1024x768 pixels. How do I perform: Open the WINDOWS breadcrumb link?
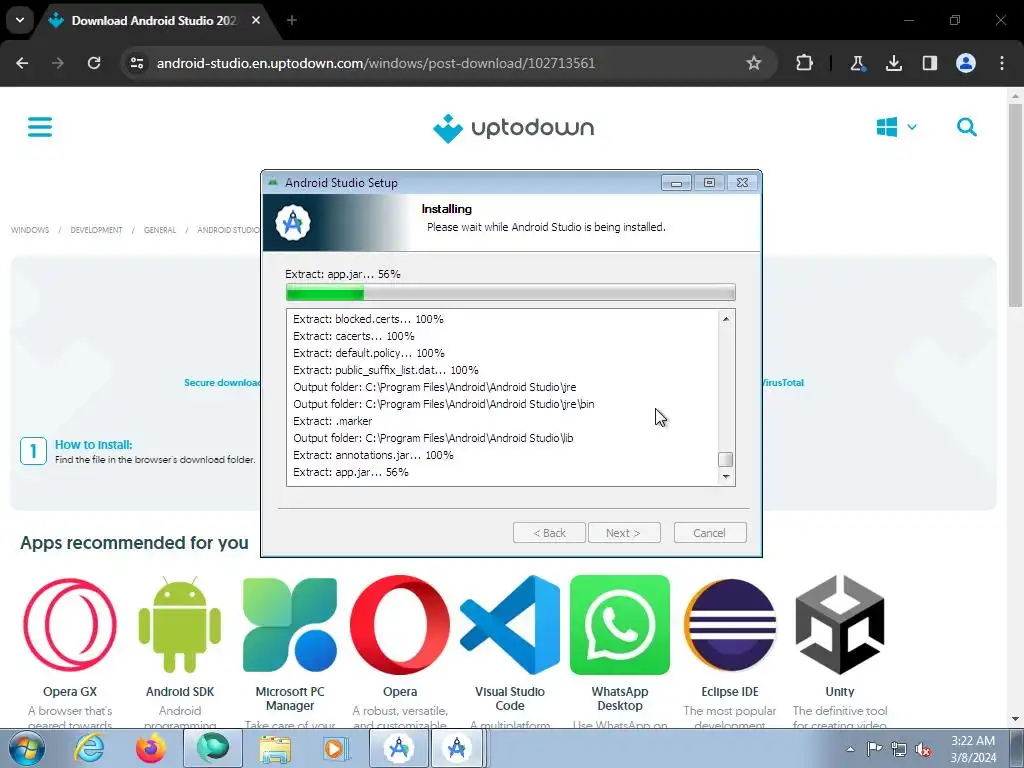(30, 230)
